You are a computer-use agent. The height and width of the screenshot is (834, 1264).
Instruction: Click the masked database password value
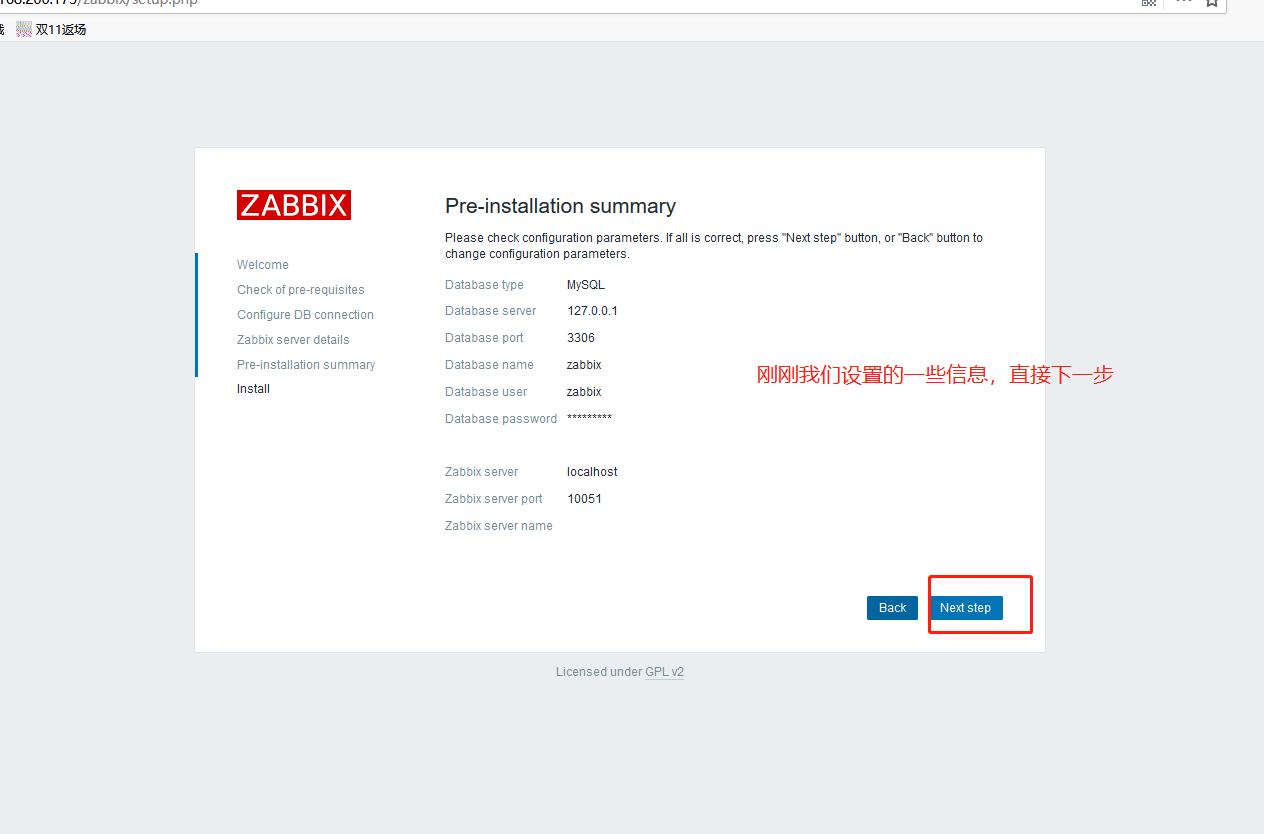coord(589,418)
